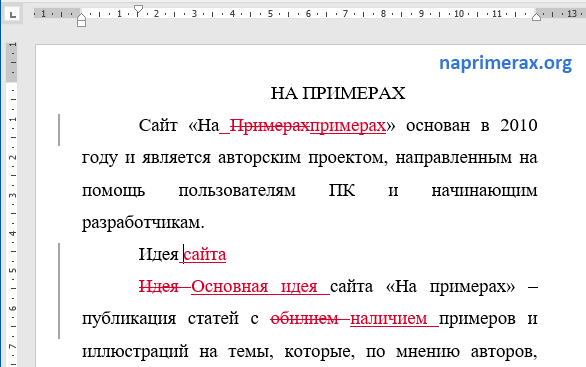586x367 pixels.
Task: Click the word "пользователям"
Action: point(237,191)
